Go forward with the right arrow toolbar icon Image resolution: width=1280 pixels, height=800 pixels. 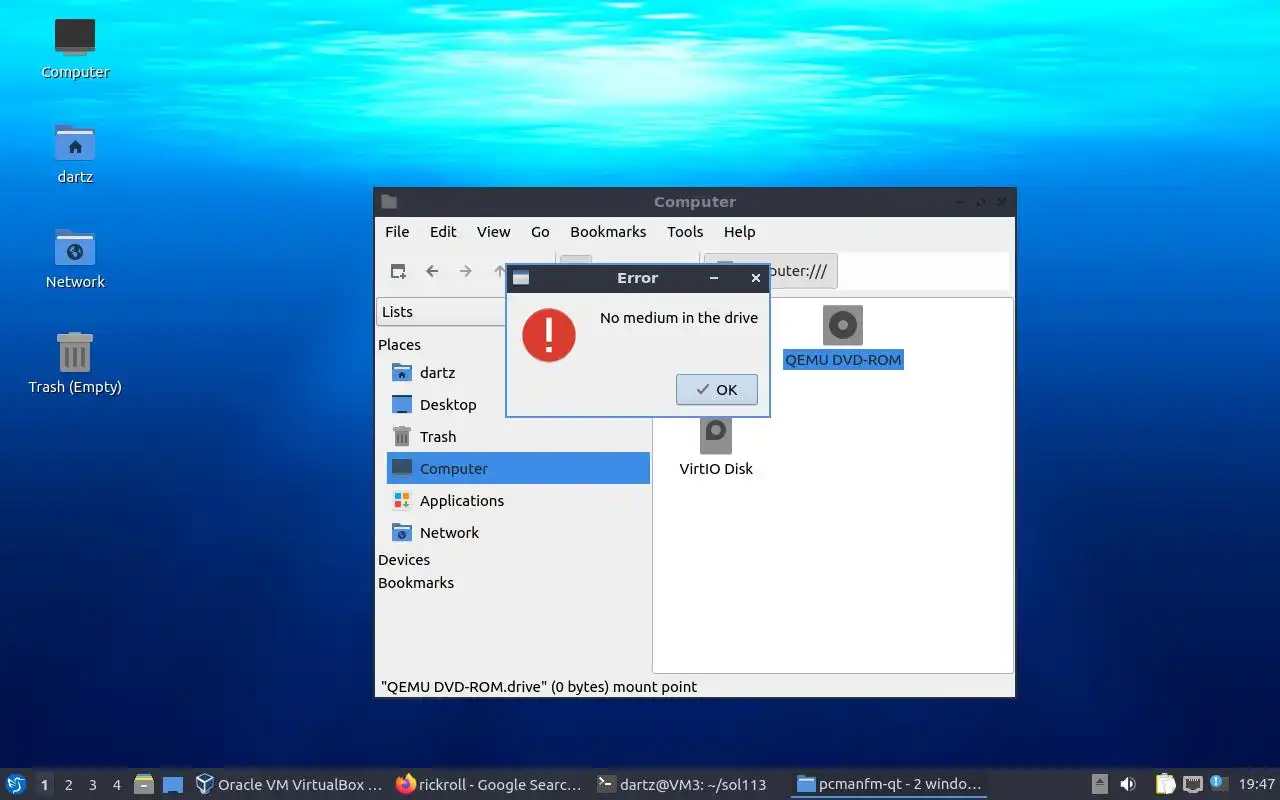click(466, 271)
